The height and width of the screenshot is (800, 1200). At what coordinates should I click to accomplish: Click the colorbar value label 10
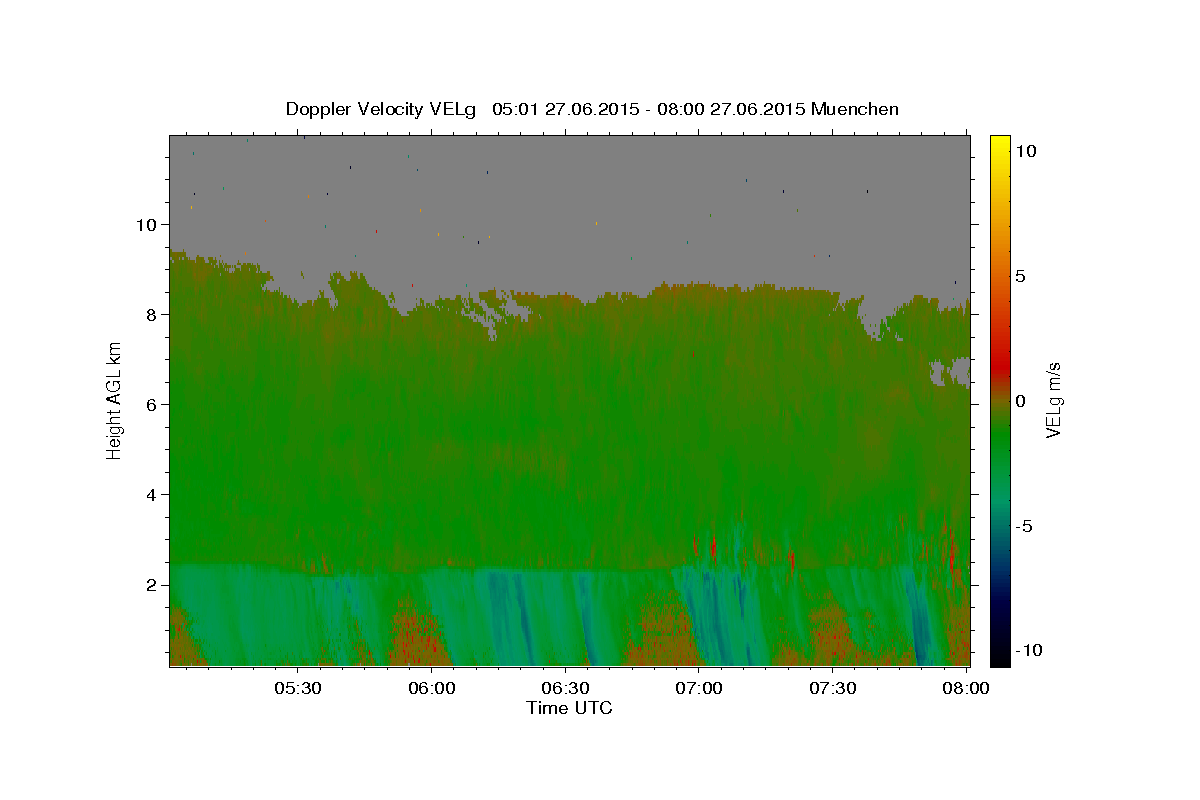click(1025, 150)
